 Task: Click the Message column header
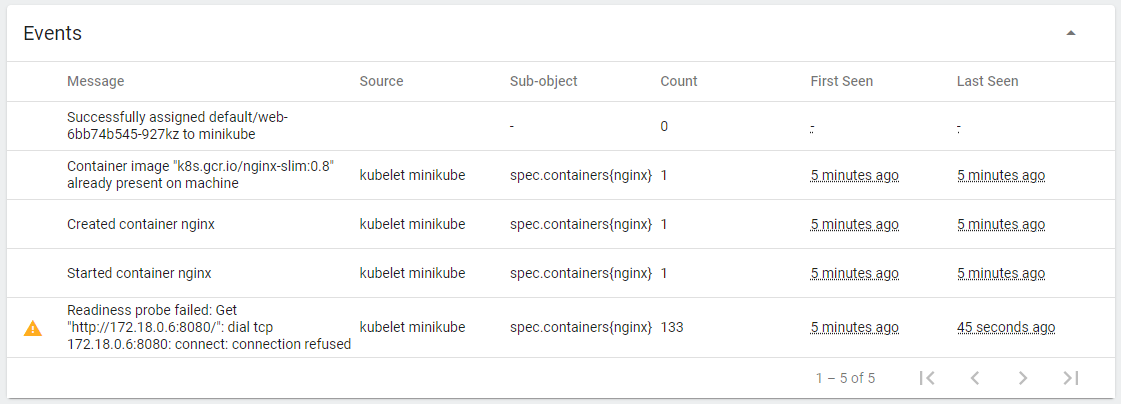(x=96, y=82)
